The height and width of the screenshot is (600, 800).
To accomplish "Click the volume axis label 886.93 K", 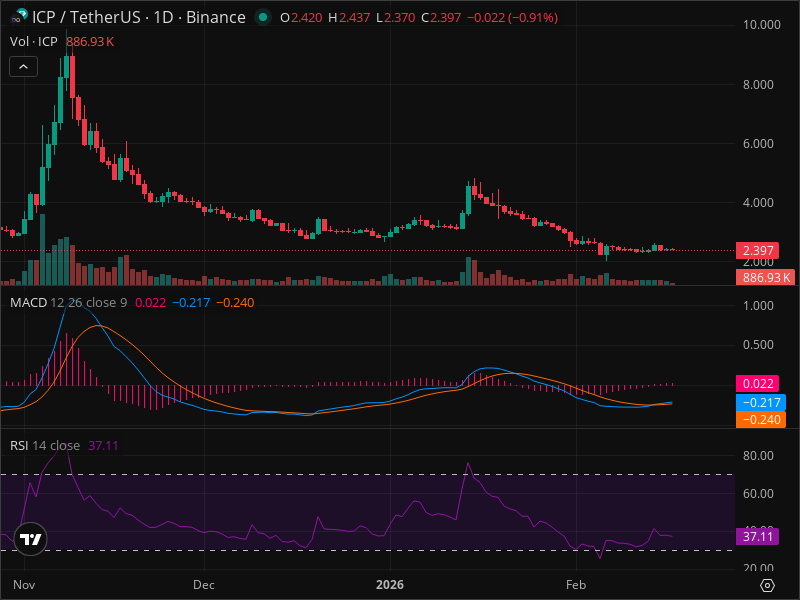I will pos(766,278).
